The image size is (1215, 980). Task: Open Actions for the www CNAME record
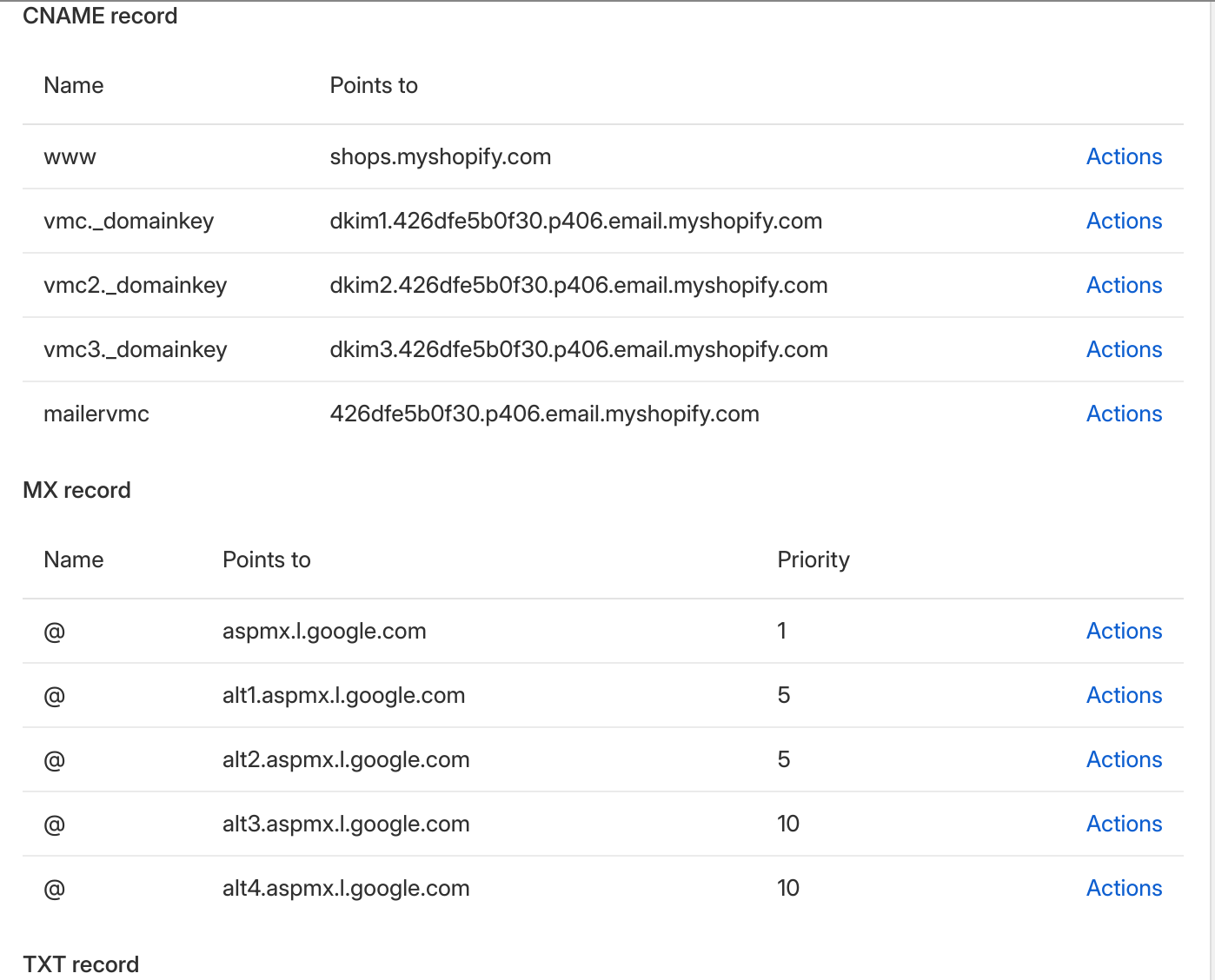pos(1124,156)
